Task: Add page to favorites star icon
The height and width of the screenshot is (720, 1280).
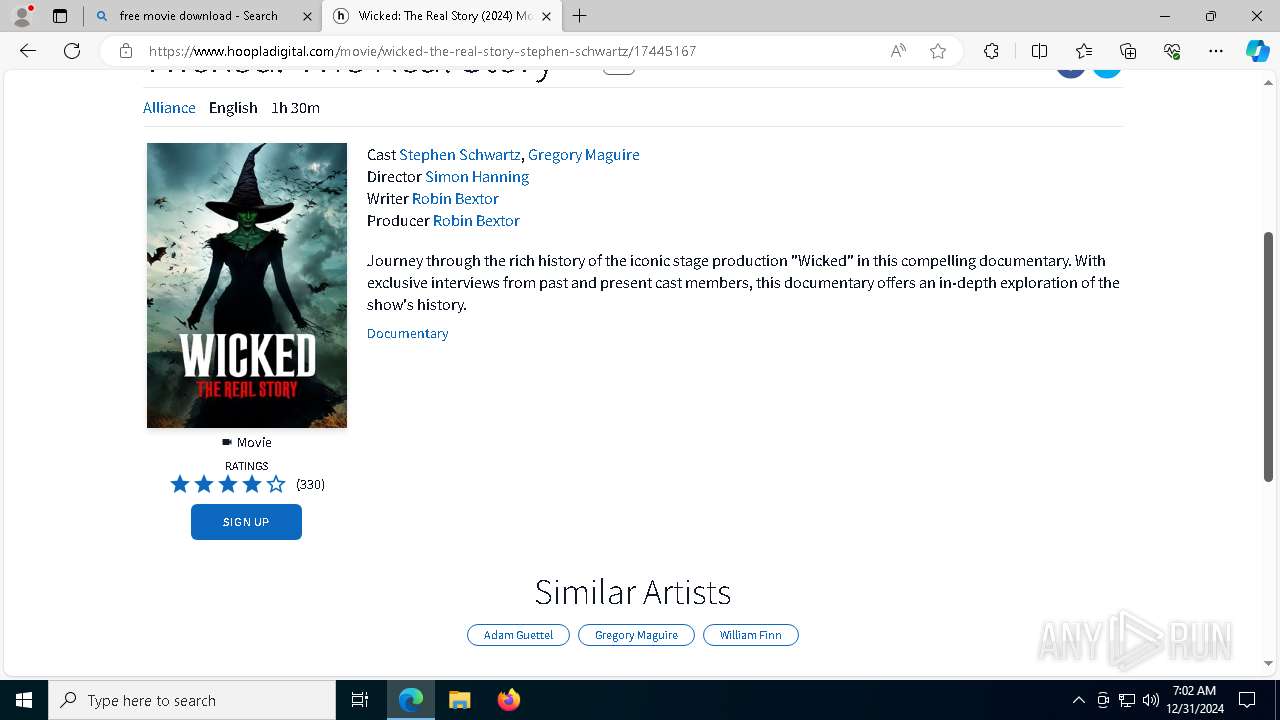Action: click(x=938, y=51)
